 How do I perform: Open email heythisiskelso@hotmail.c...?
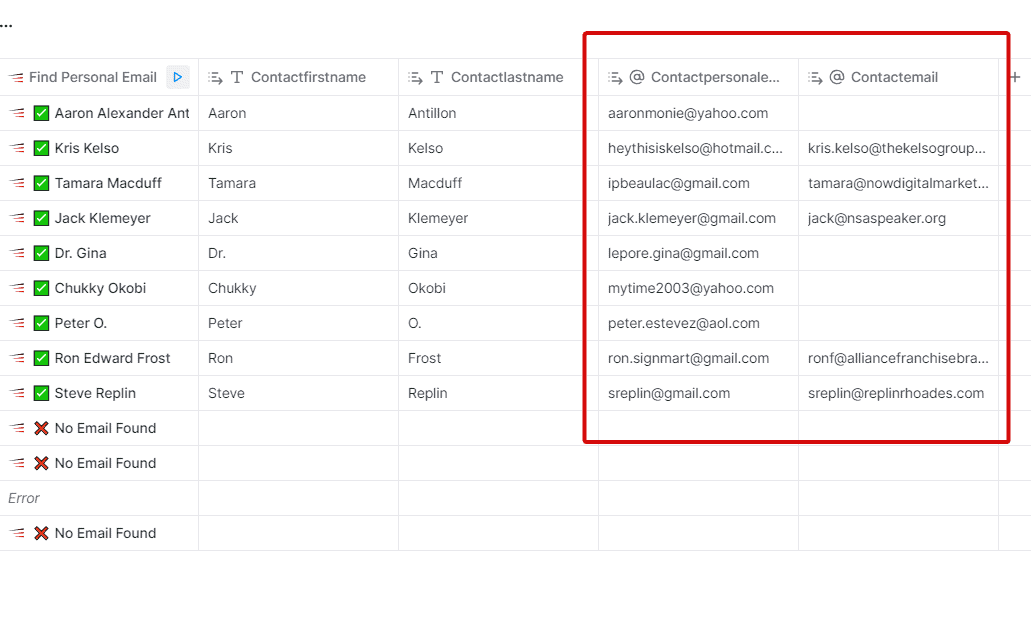[695, 148]
